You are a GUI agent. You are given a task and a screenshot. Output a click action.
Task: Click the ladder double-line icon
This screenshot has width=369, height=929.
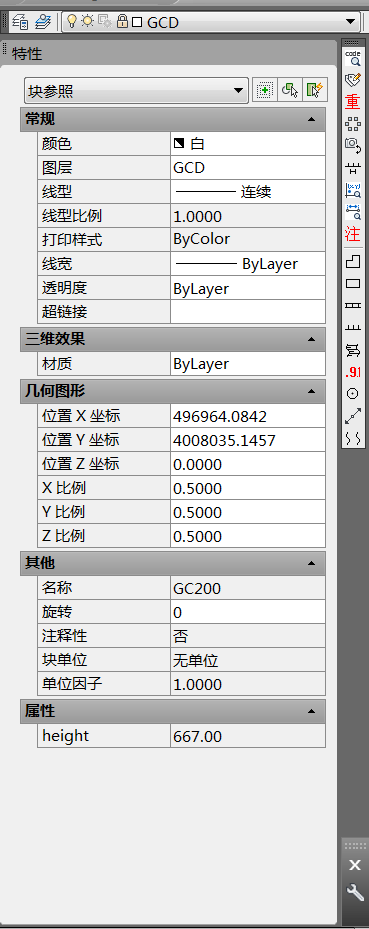tap(352, 305)
